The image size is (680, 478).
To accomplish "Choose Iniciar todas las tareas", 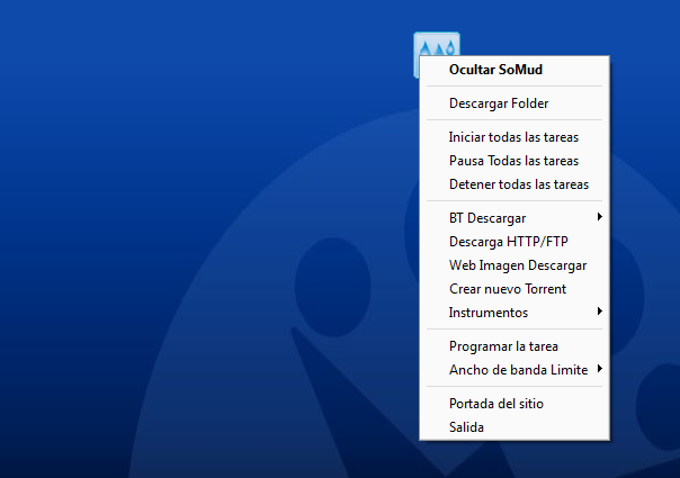I will (514, 138).
